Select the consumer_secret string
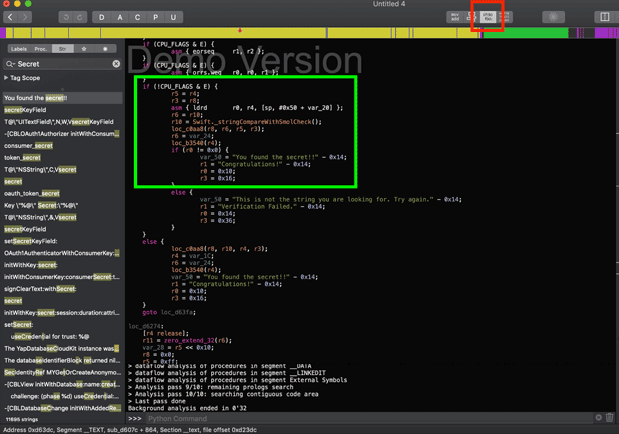The height and width of the screenshot is (434, 619). point(62,146)
